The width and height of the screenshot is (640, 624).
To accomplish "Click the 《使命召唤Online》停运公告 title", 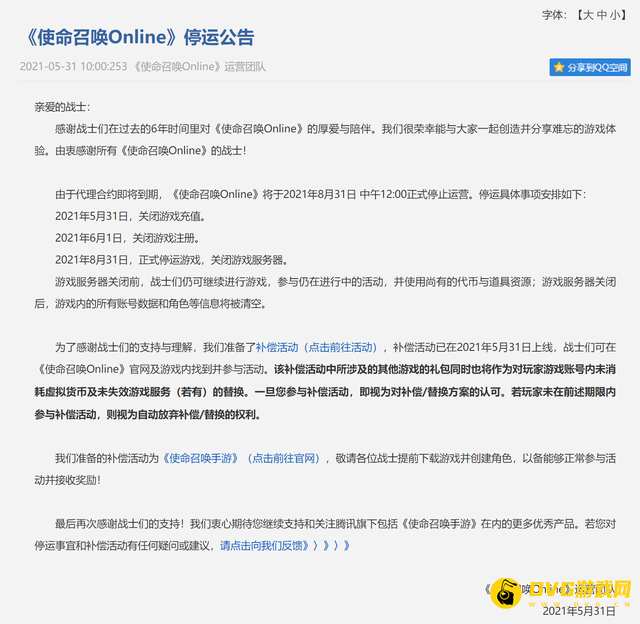I will click(140, 37).
